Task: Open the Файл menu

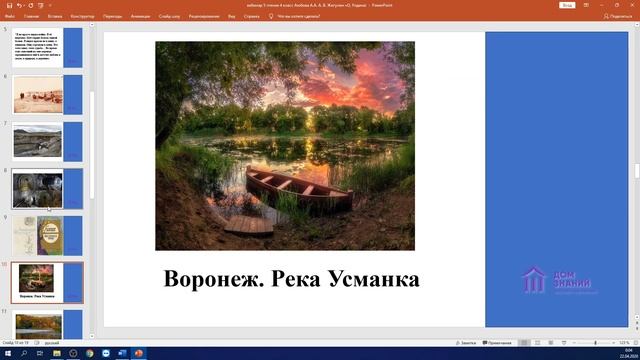Action: click(x=10, y=16)
